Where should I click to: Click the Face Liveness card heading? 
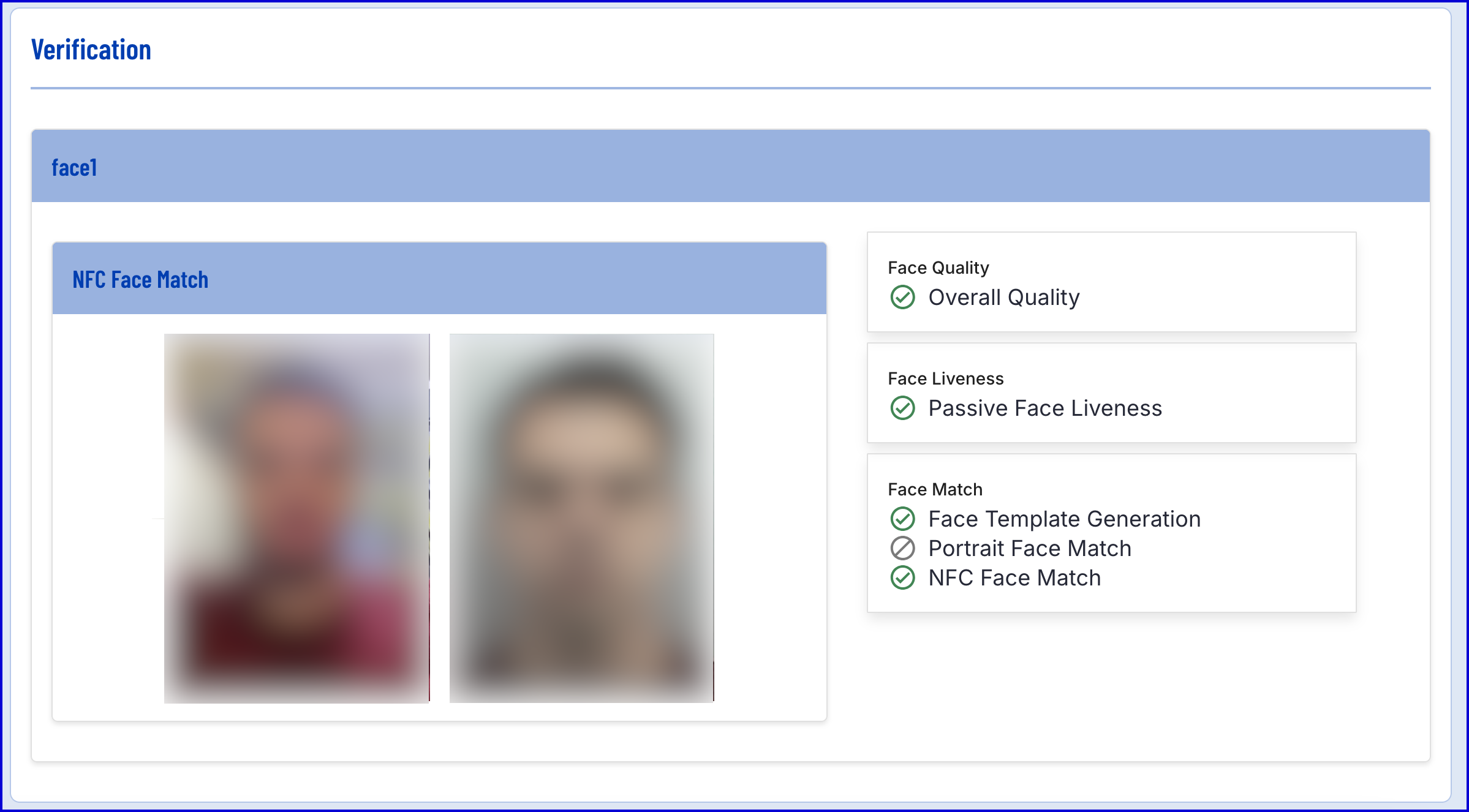pos(946,378)
